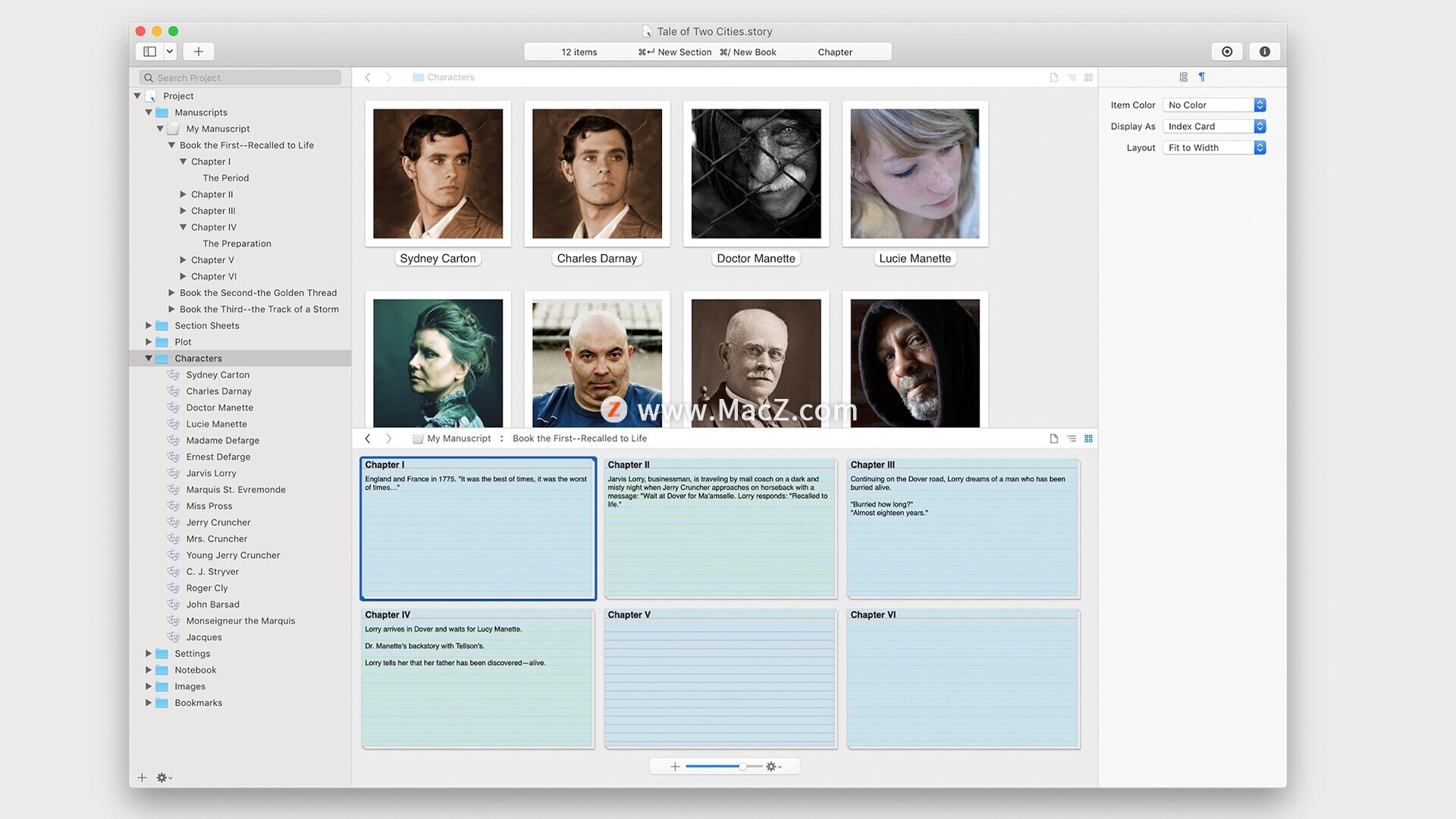Expand the Settings folder
Screen dimensions: 1456x819
click(x=149, y=654)
